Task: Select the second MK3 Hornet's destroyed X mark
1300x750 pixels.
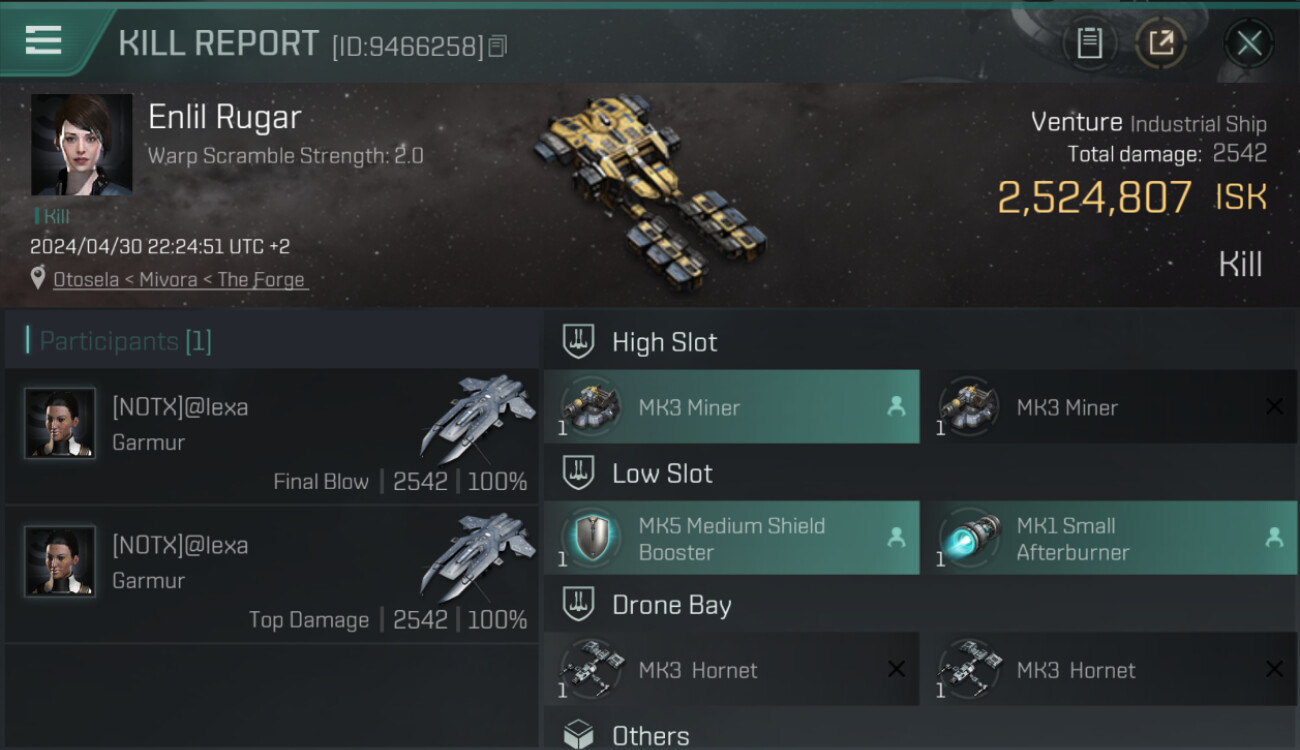Action: (1274, 669)
